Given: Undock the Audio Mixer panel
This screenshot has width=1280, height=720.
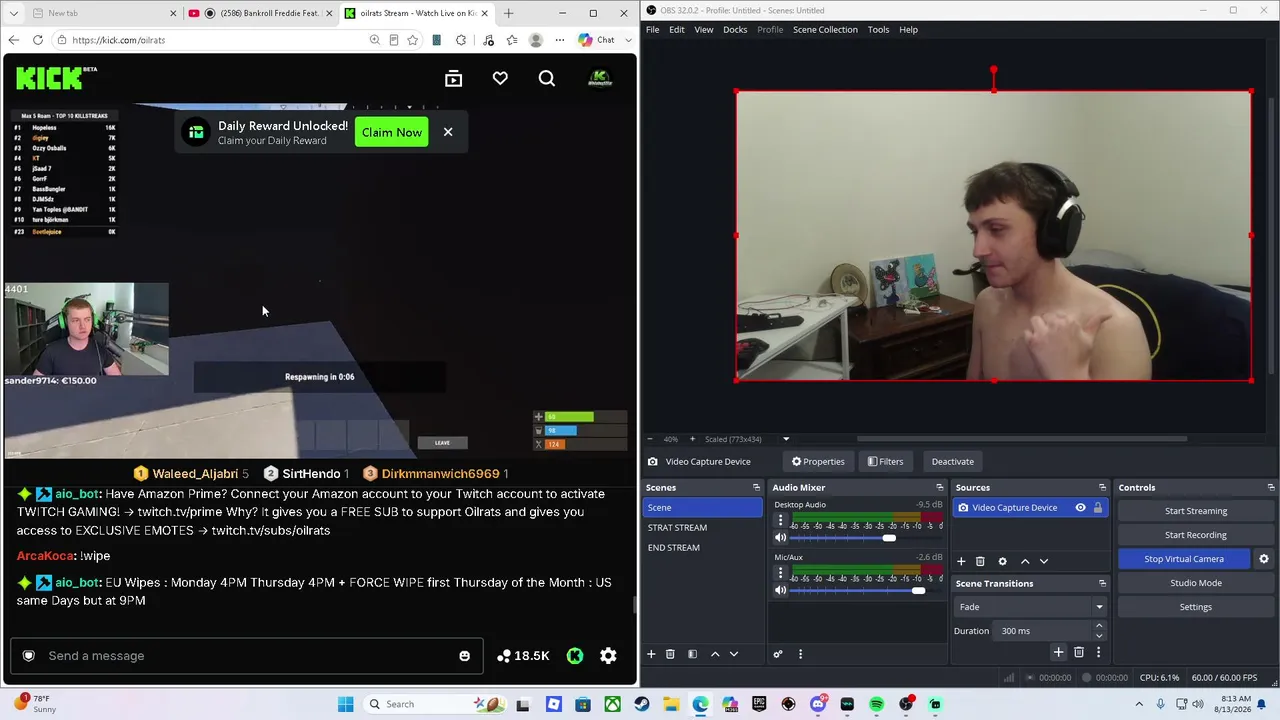Looking at the screenshot, I should click(x=939, y=488).
